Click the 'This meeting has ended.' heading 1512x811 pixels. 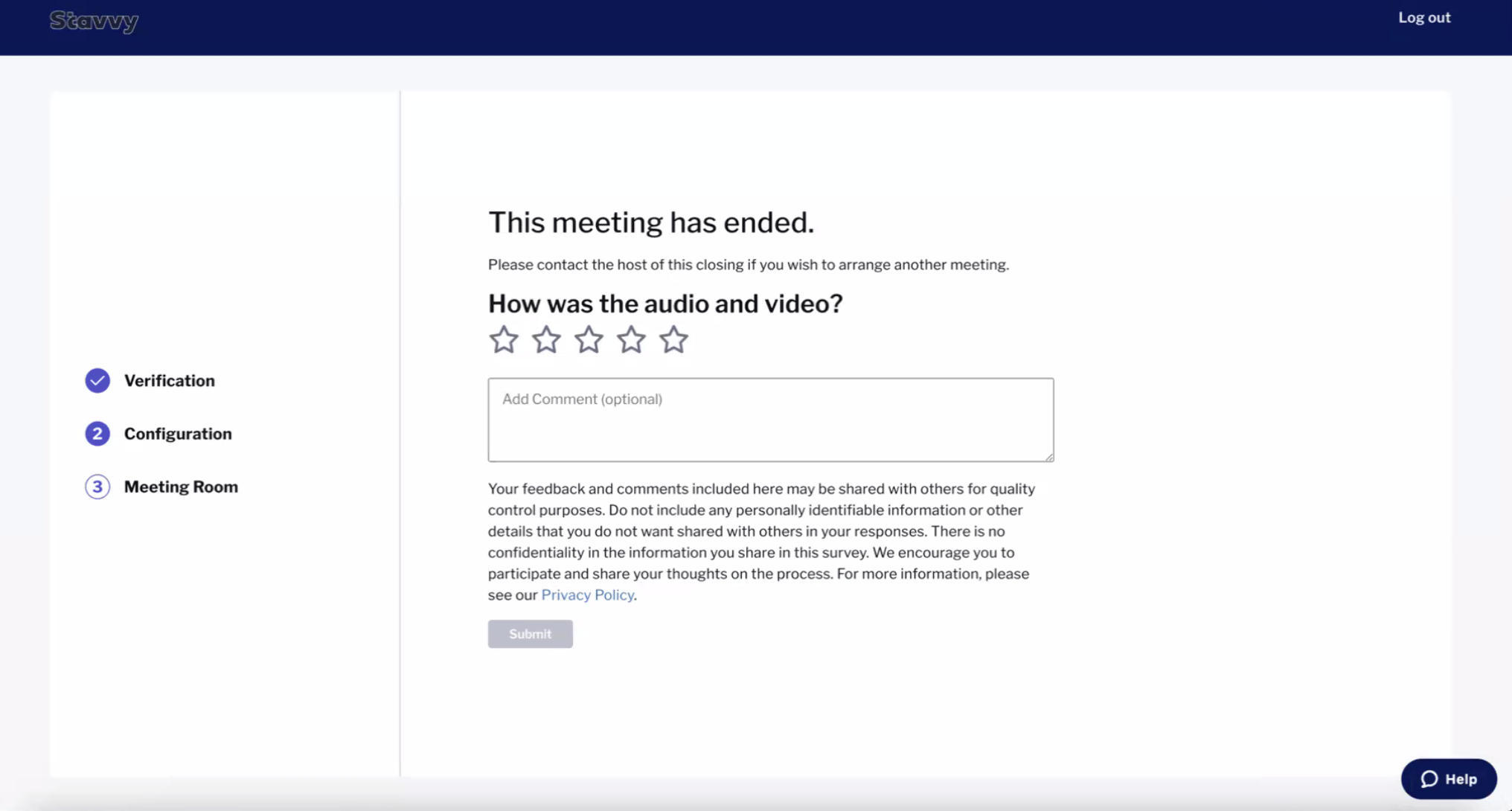pos(651,222)
